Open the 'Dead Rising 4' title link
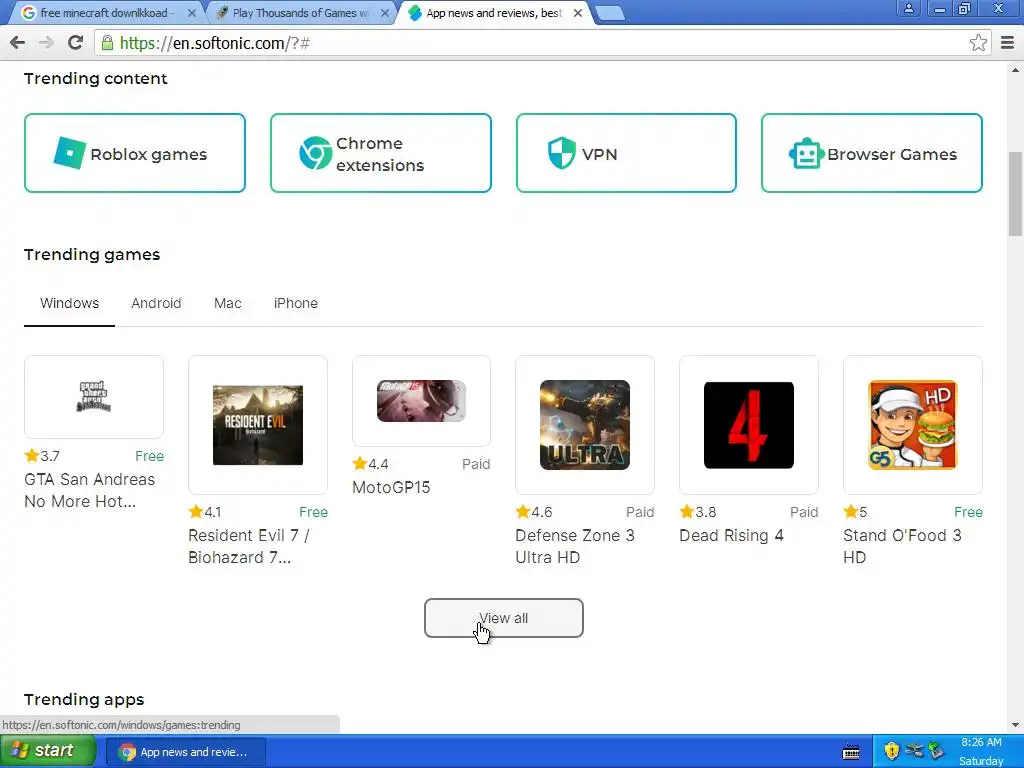The image size is (1024, 768). 731,536
